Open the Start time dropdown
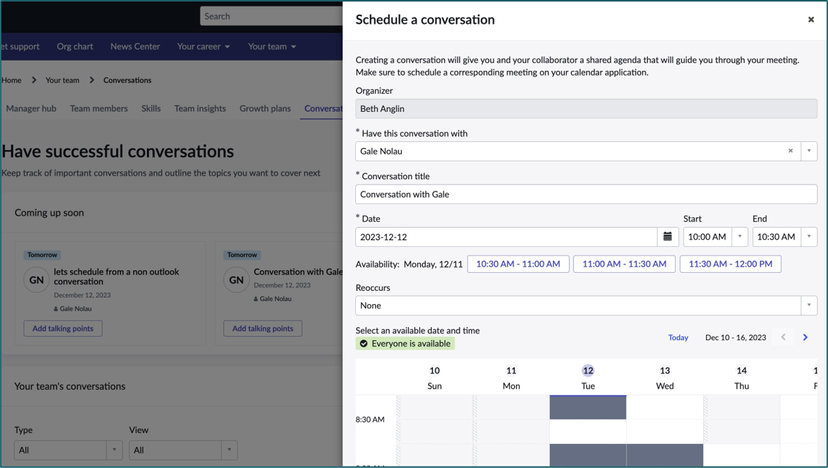 point(740,237)
